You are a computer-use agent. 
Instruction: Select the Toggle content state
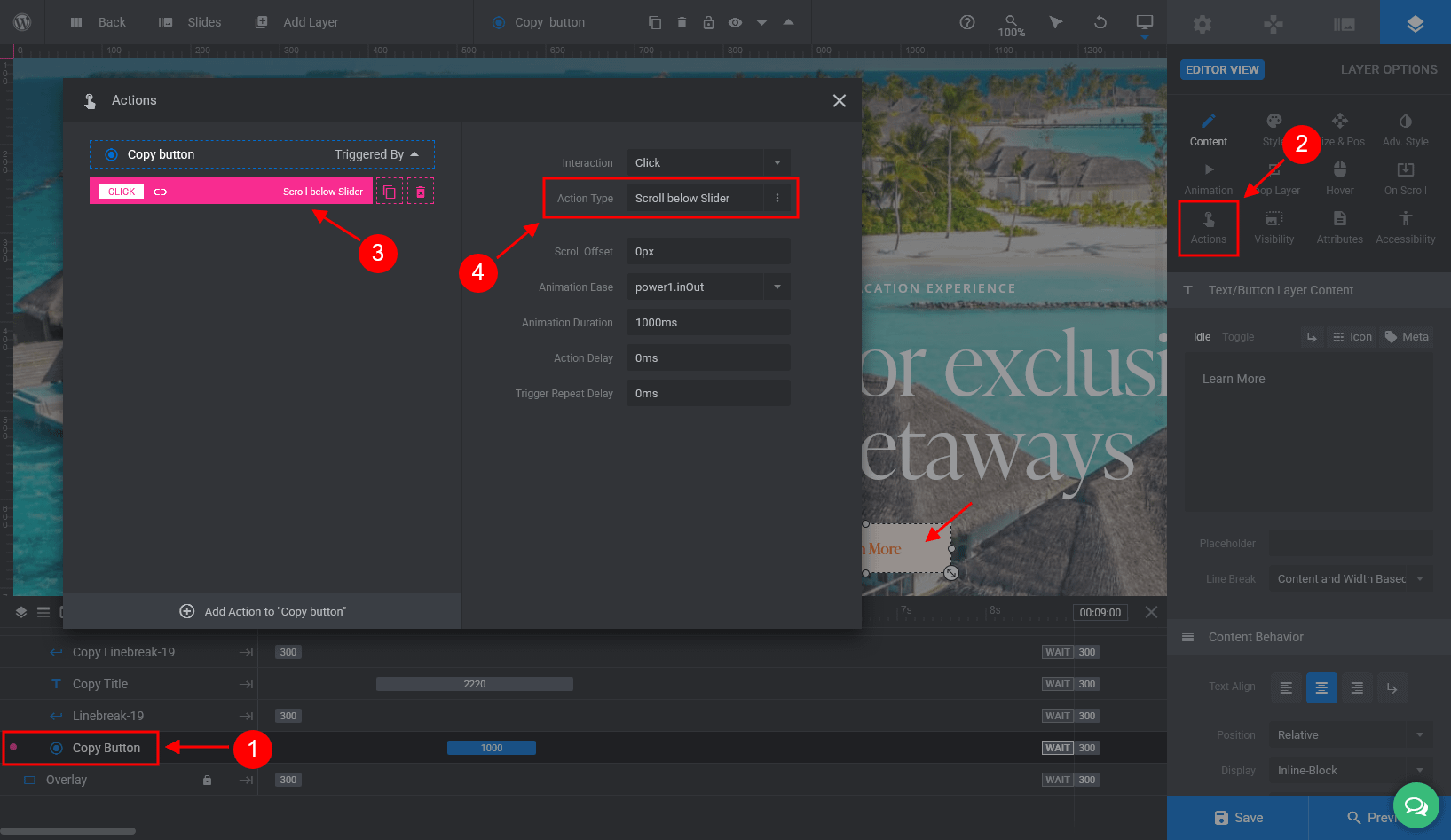[1238, 337]
